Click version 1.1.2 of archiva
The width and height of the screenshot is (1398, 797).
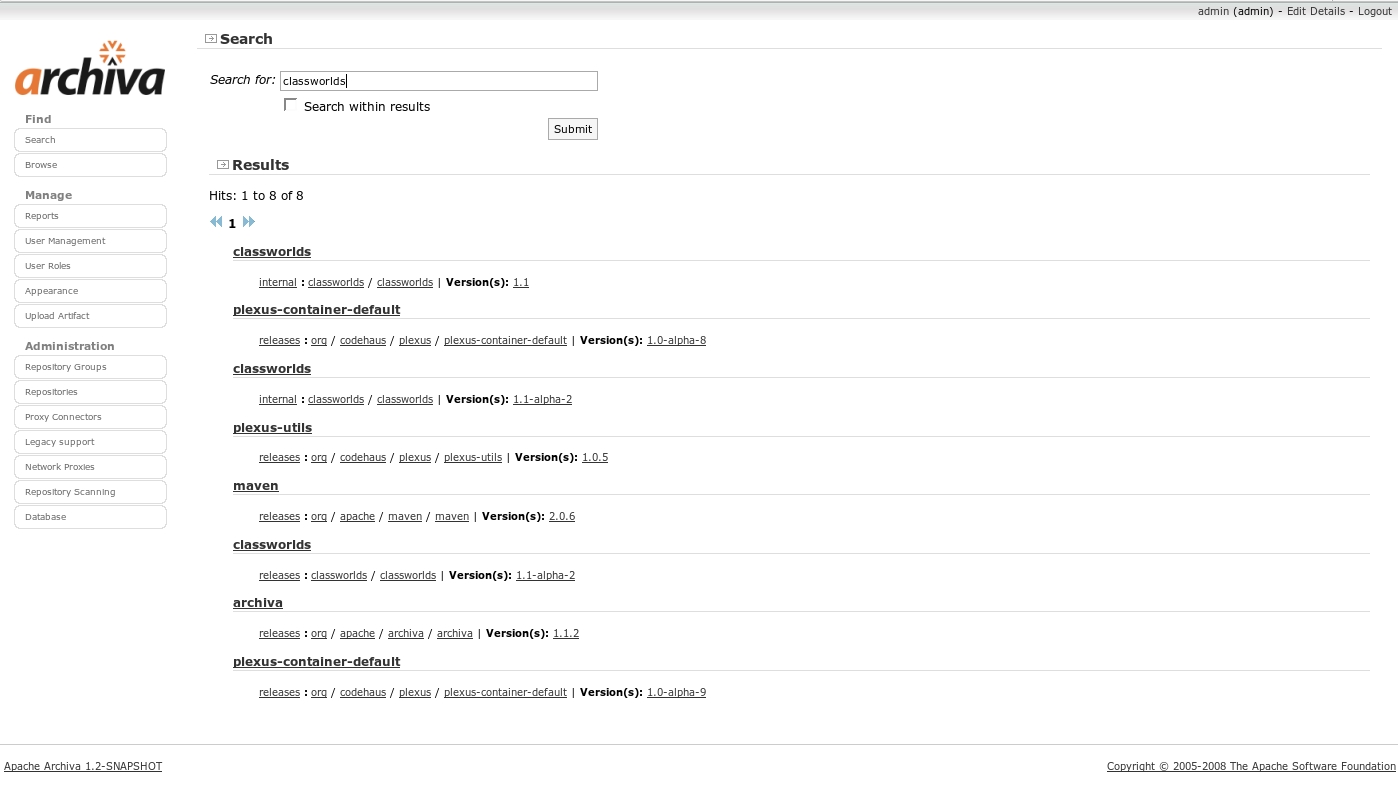(565, 634)
